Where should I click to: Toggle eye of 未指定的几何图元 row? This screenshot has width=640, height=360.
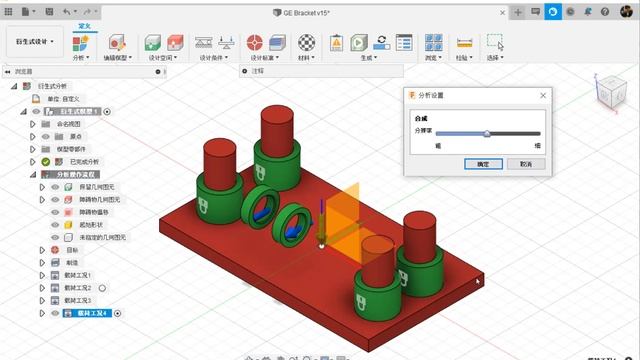(55, 237)
